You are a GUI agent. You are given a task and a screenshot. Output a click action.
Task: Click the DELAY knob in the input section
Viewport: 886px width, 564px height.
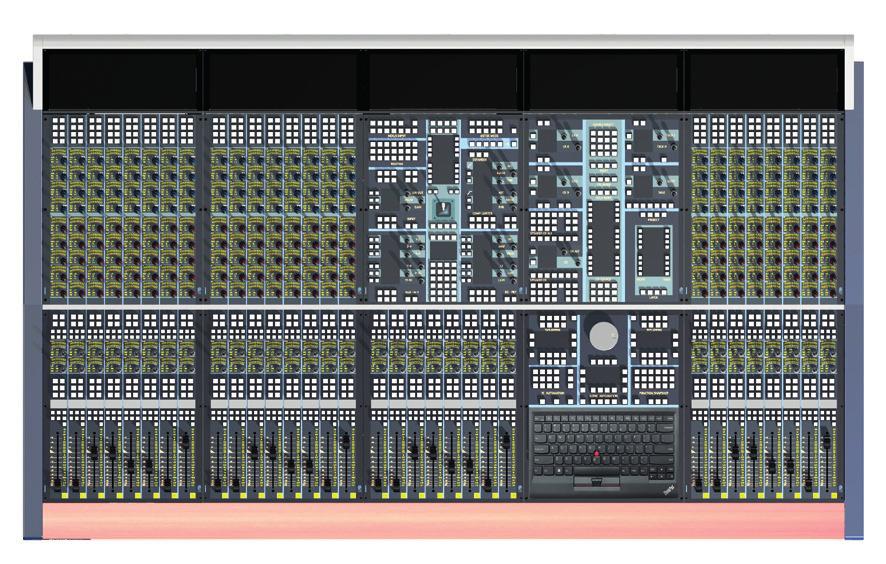point(422,201)
